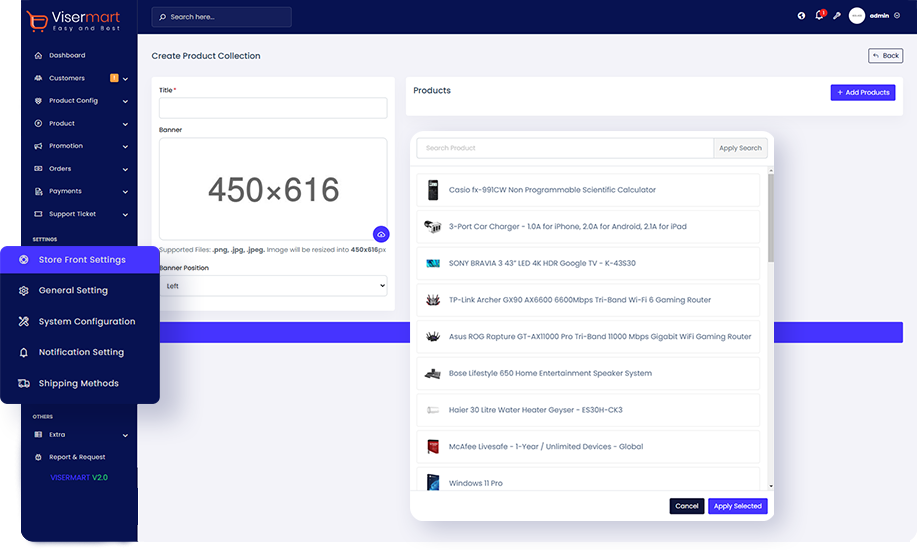The image size is (917, 550).
Task: Click the Visermart logo
Action: tap(73, 20)
